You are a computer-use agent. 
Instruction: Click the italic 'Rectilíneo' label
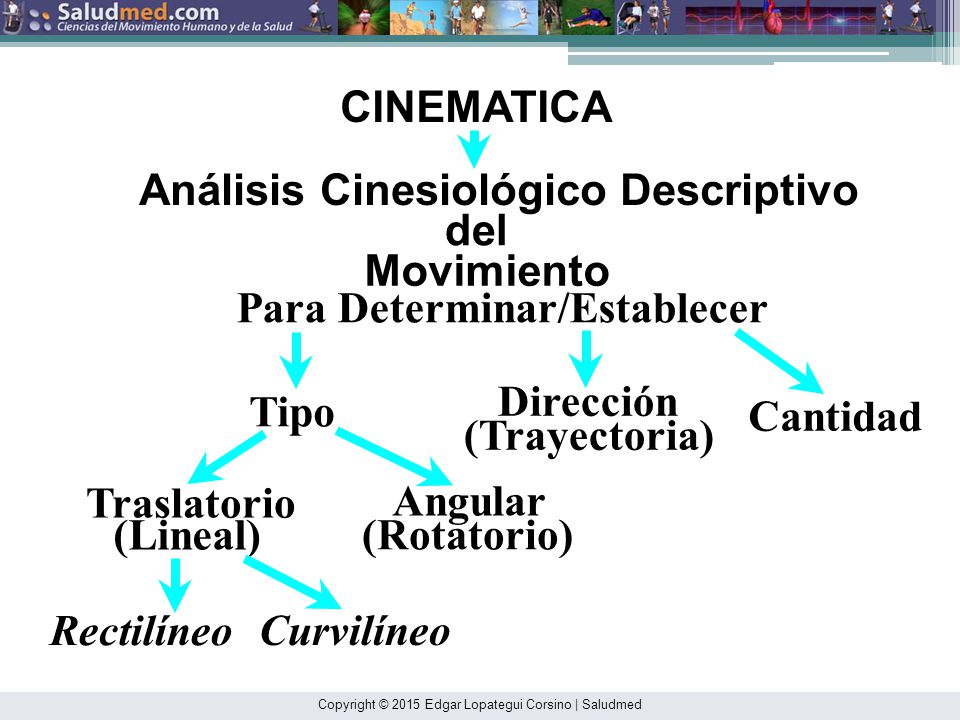coord(141,631)
